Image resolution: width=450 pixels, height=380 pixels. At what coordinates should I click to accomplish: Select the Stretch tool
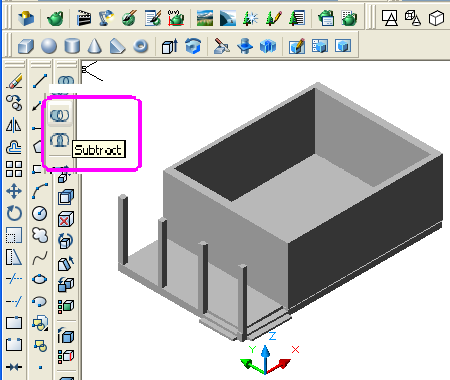(14, 257)
